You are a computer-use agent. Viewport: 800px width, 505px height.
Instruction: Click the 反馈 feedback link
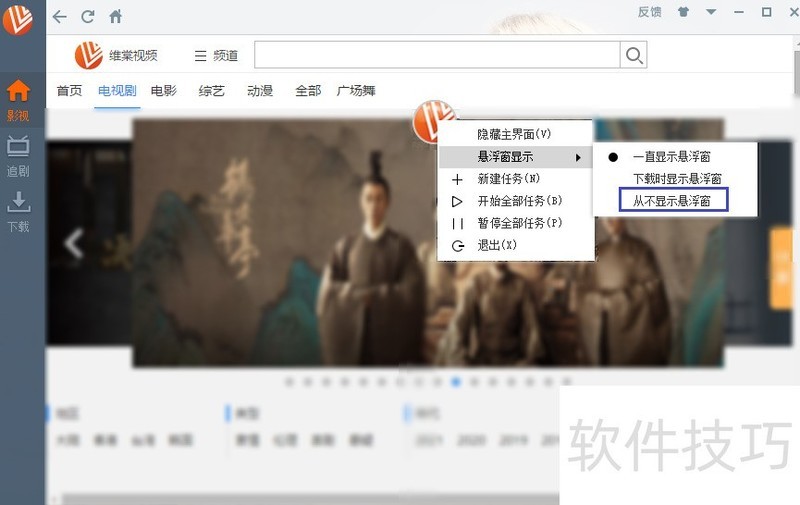click(x=649, y=13)
